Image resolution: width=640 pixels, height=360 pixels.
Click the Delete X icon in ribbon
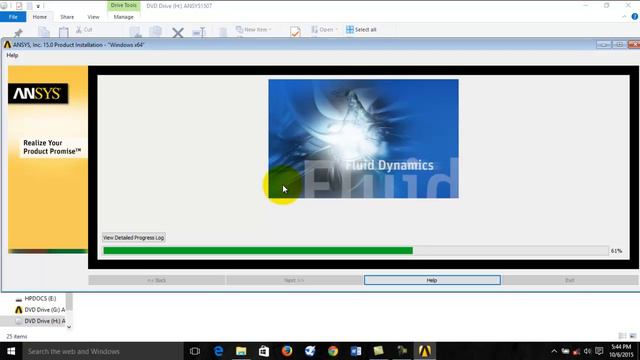click(x=178, y=33)
